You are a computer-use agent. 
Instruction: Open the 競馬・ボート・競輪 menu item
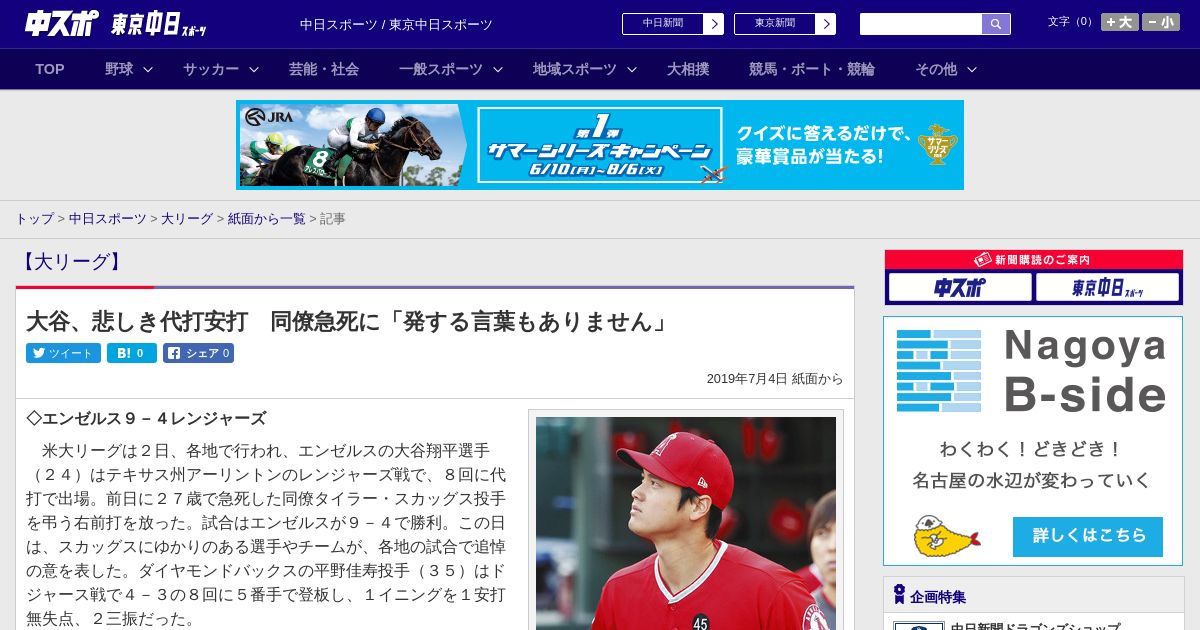812,69
